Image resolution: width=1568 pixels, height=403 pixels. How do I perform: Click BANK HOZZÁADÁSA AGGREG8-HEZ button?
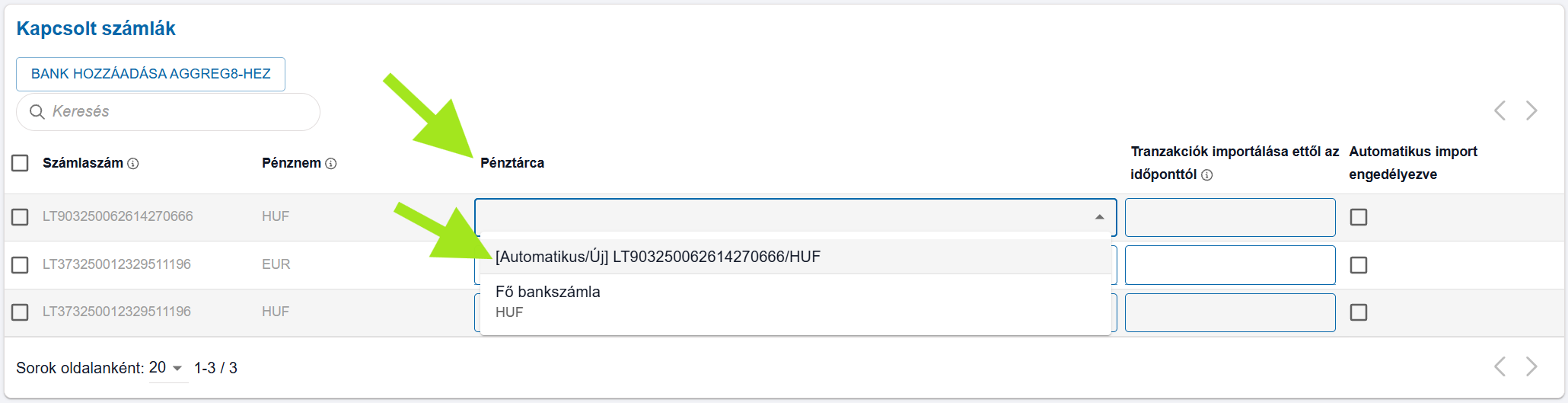pos(151,74)
